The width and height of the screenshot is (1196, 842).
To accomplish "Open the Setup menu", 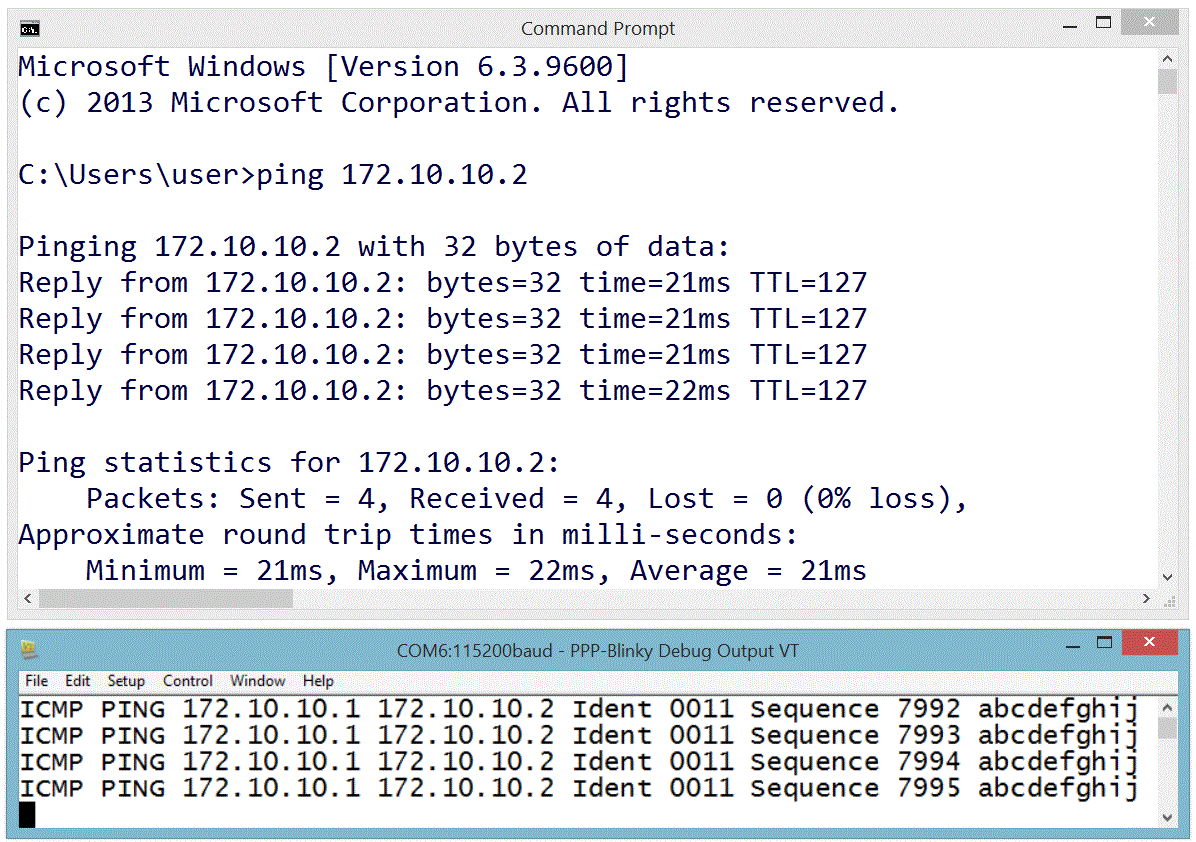I will tap(126, 681).
